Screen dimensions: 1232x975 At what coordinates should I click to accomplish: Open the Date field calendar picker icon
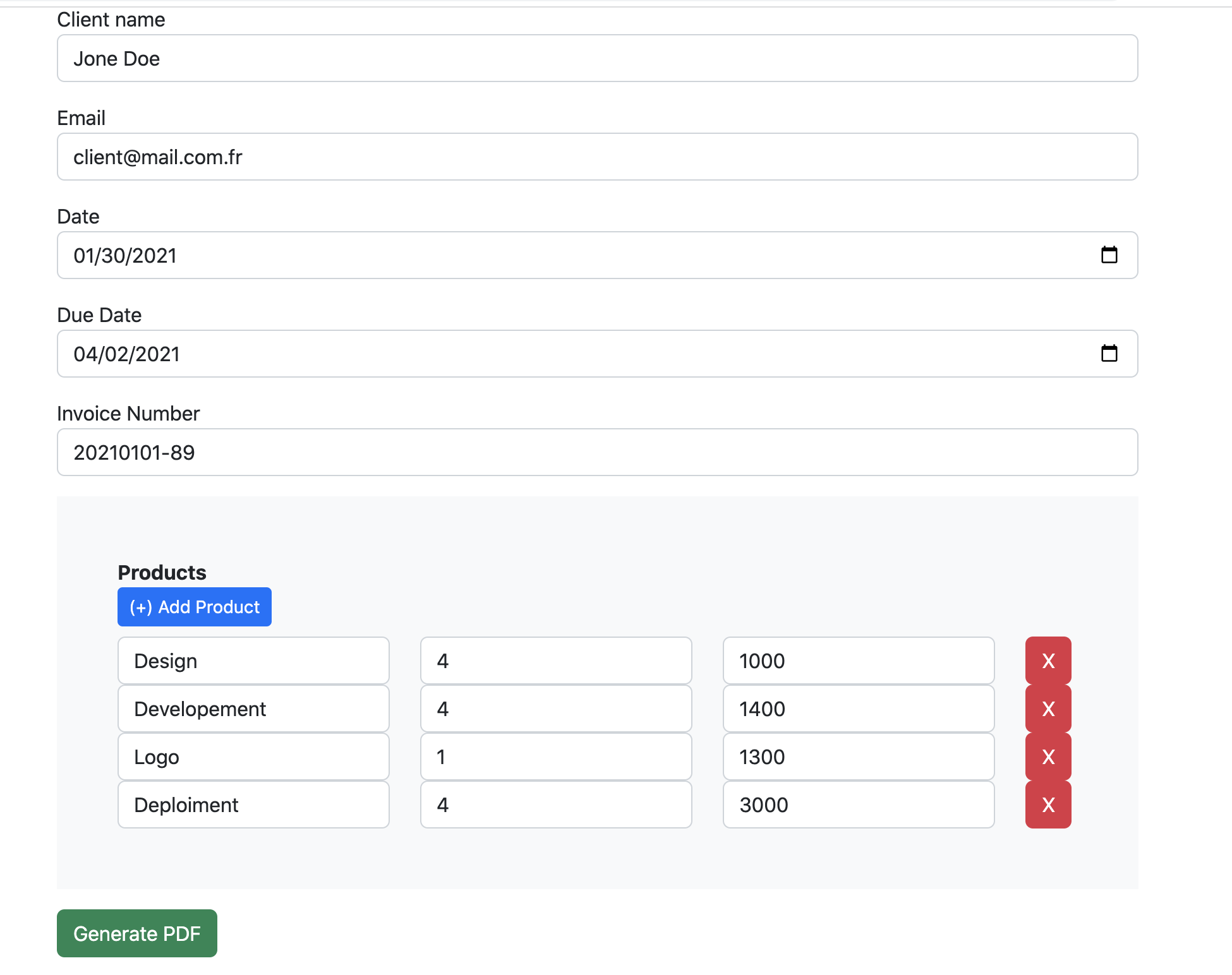click(x=1109, y=255)
